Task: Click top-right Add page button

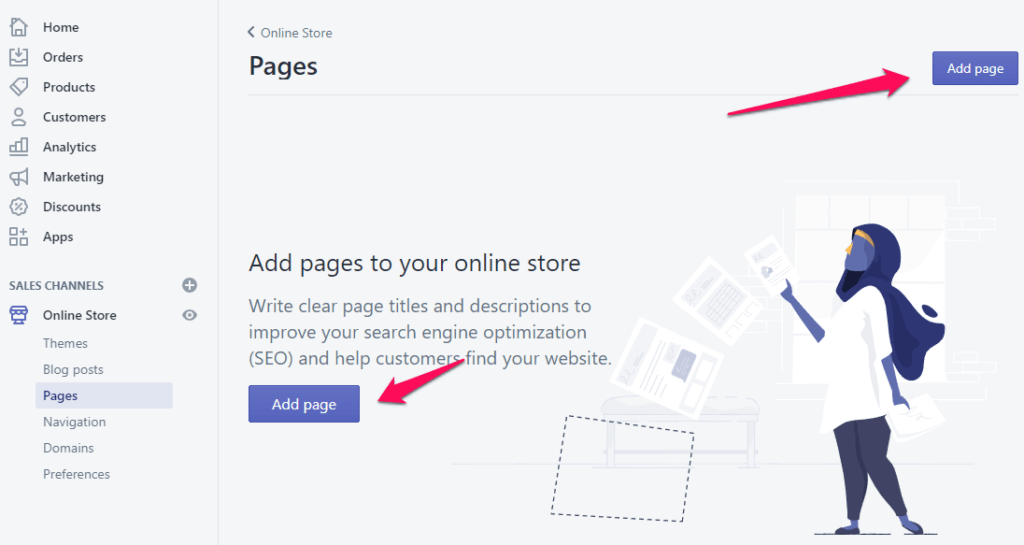Action: tap(974, 68)
